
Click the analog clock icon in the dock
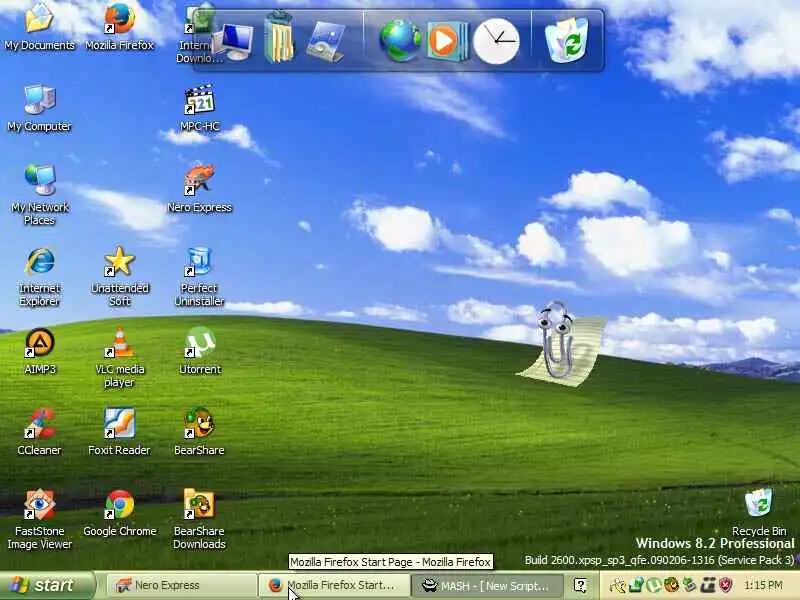[496, 41]
